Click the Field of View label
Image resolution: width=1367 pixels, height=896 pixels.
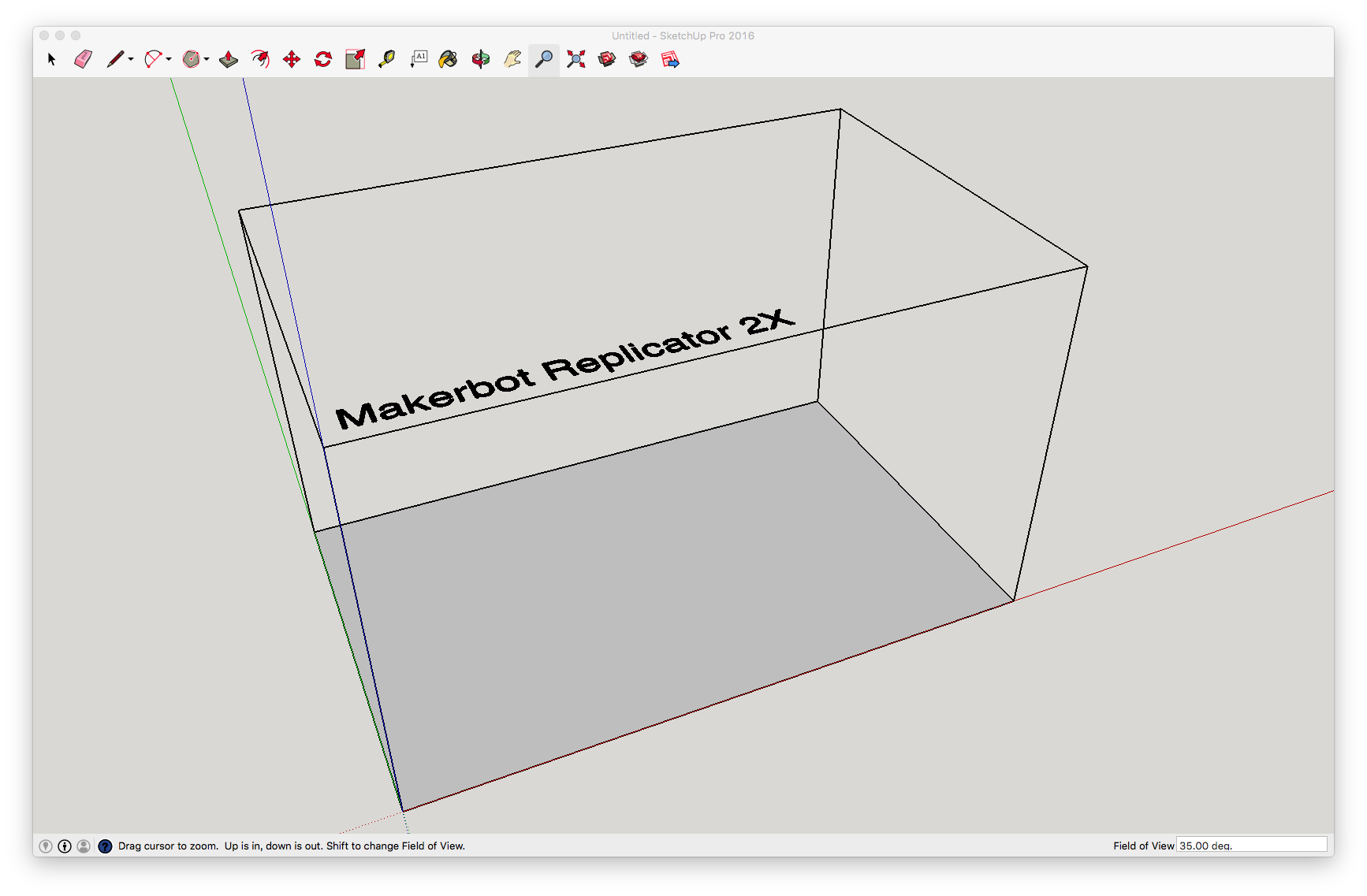pyautogui.click(x=1143, y=846)
